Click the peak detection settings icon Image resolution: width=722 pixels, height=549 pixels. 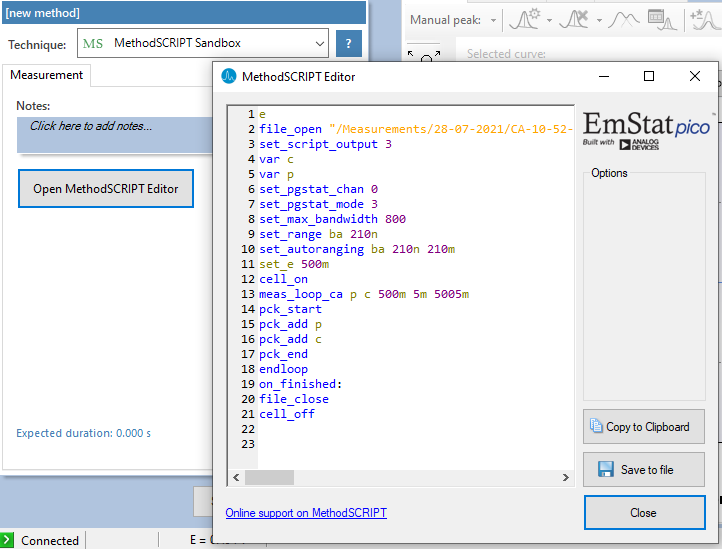pyautogui.click(x=523, y=19)
